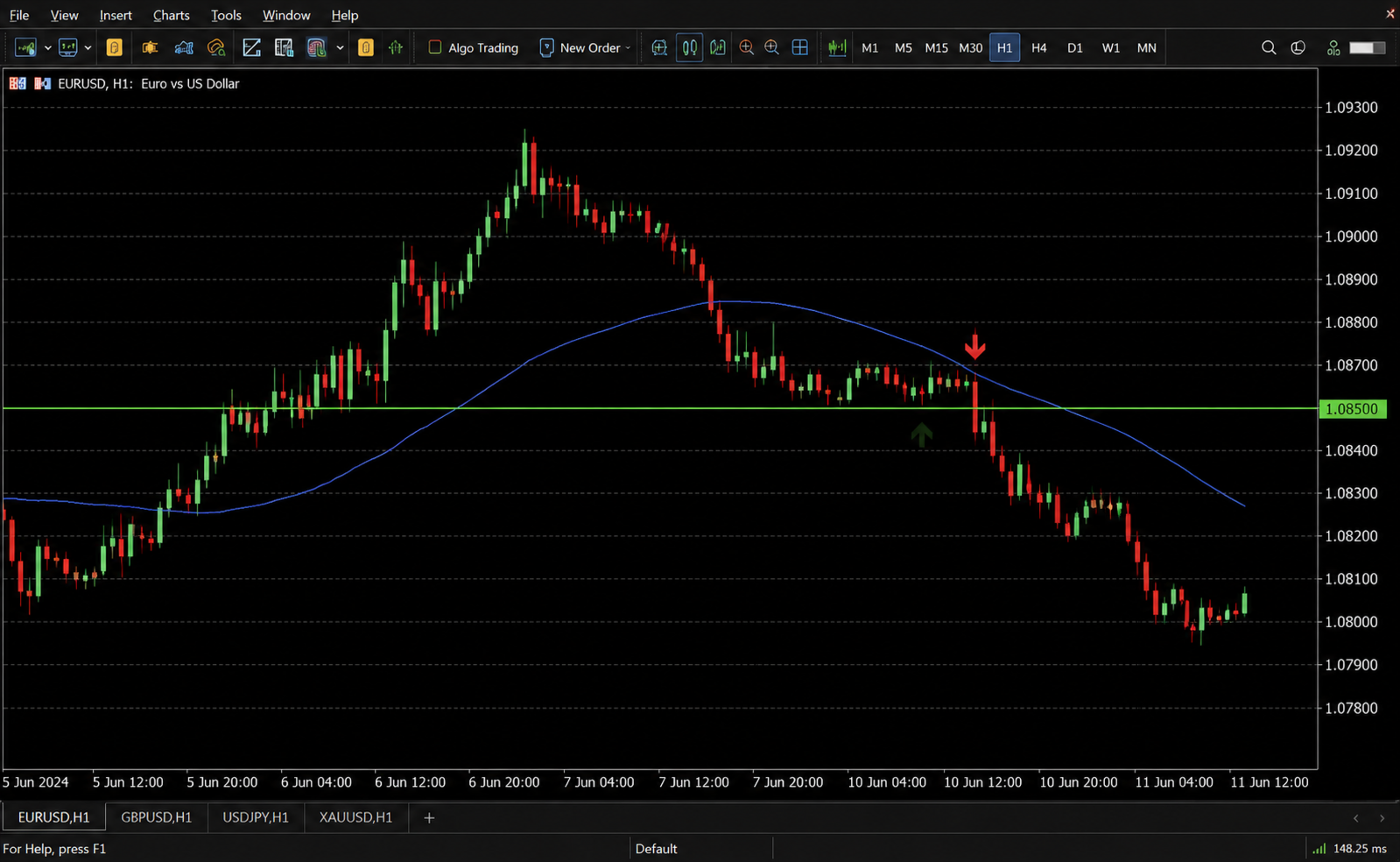Enable the Algo Trading checkbox
This screenshot has height=862, width=1400.
click(x=434, y=47)
